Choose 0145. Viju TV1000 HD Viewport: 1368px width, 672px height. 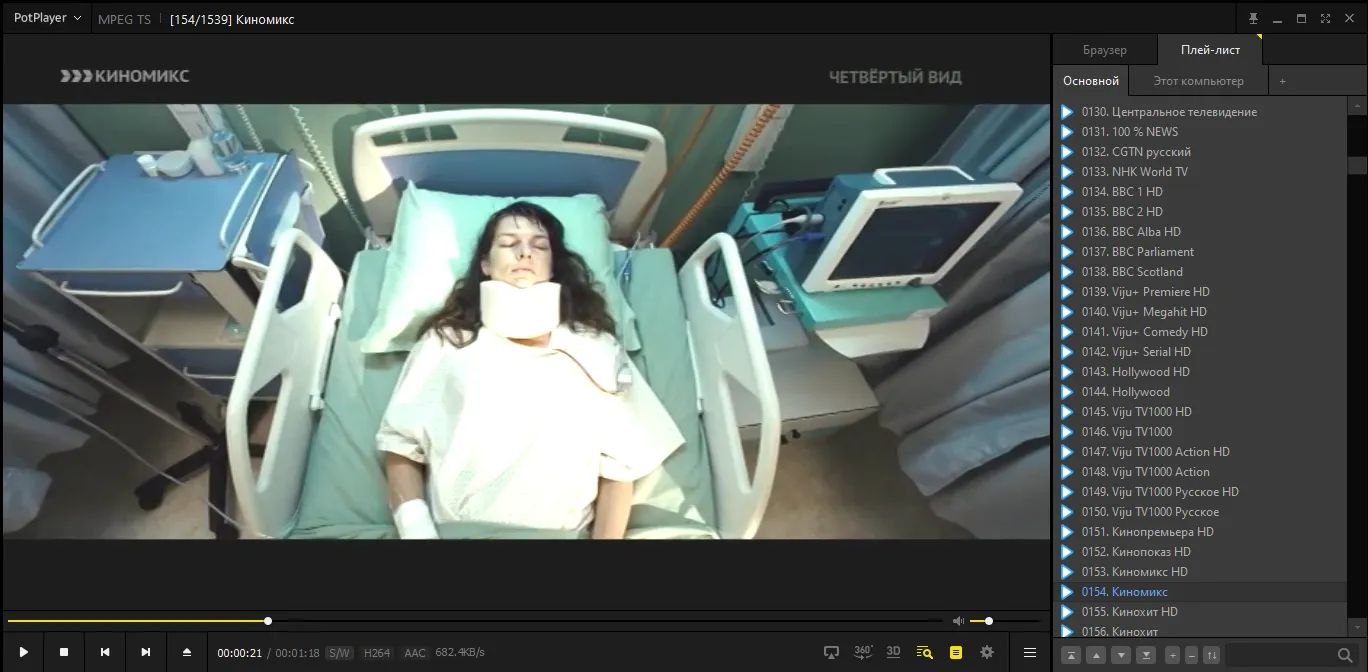coord(1202,412)
